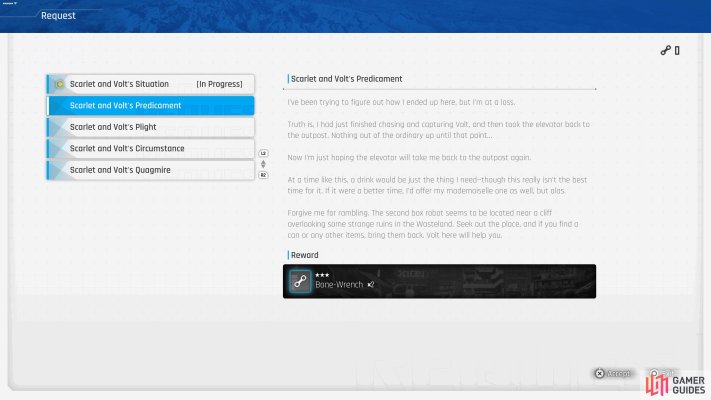This screenshot has height=400, width=711.
Task: Click the R2 scroll-down prompt icon
Action: 263,175
